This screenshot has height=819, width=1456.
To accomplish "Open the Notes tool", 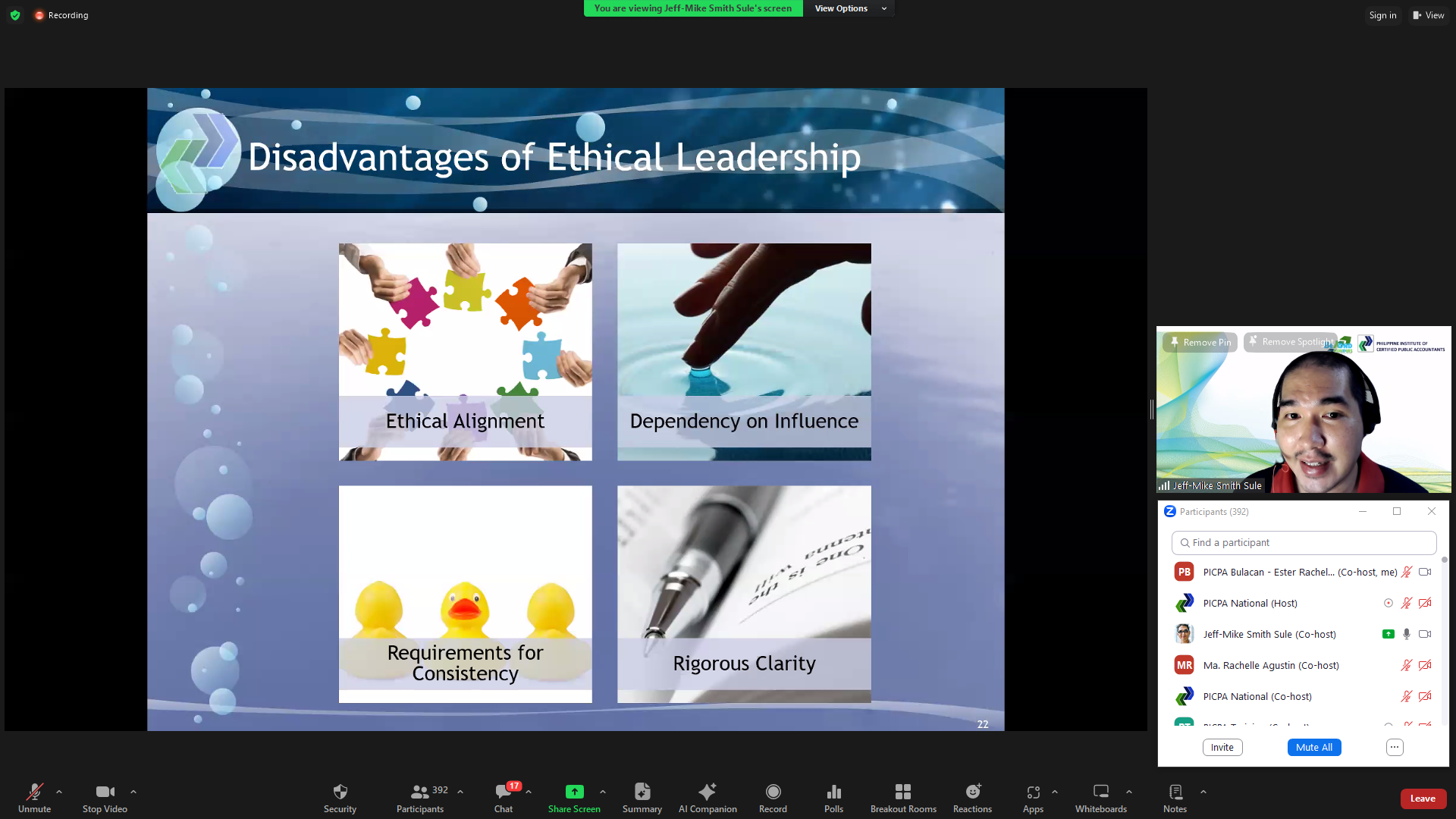I will [x=1175, y=798].
